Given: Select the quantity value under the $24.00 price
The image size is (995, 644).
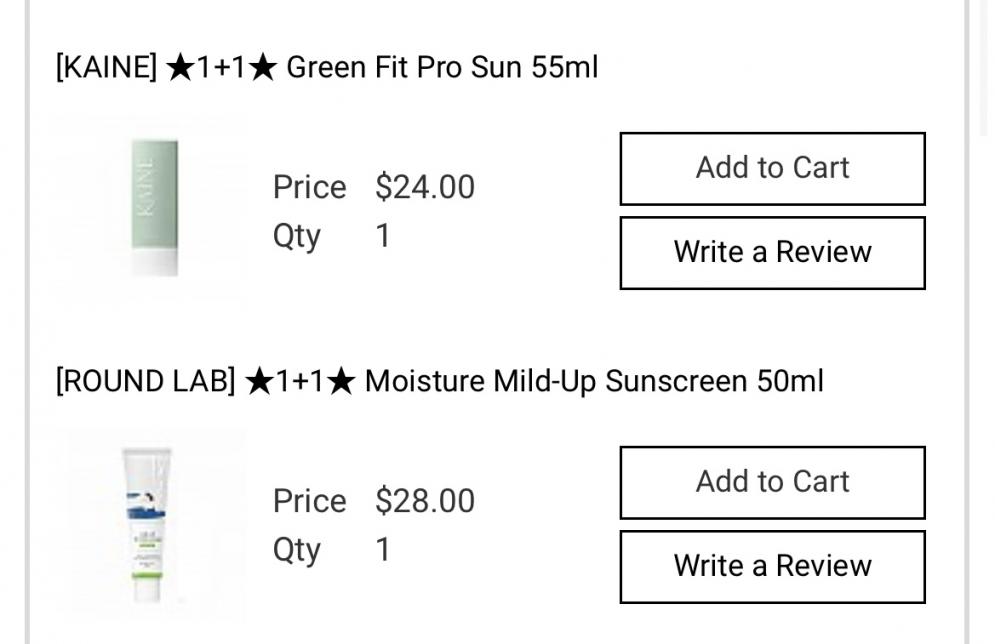Looking at the screenshot, I should click(x=383, y=236).
